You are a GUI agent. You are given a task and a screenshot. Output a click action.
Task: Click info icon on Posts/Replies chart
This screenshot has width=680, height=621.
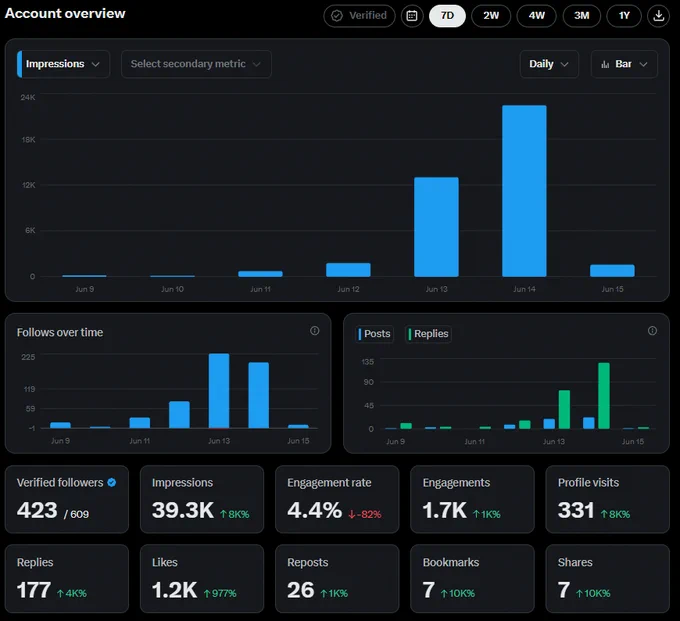pyautogui.click(x=652, y=331)
